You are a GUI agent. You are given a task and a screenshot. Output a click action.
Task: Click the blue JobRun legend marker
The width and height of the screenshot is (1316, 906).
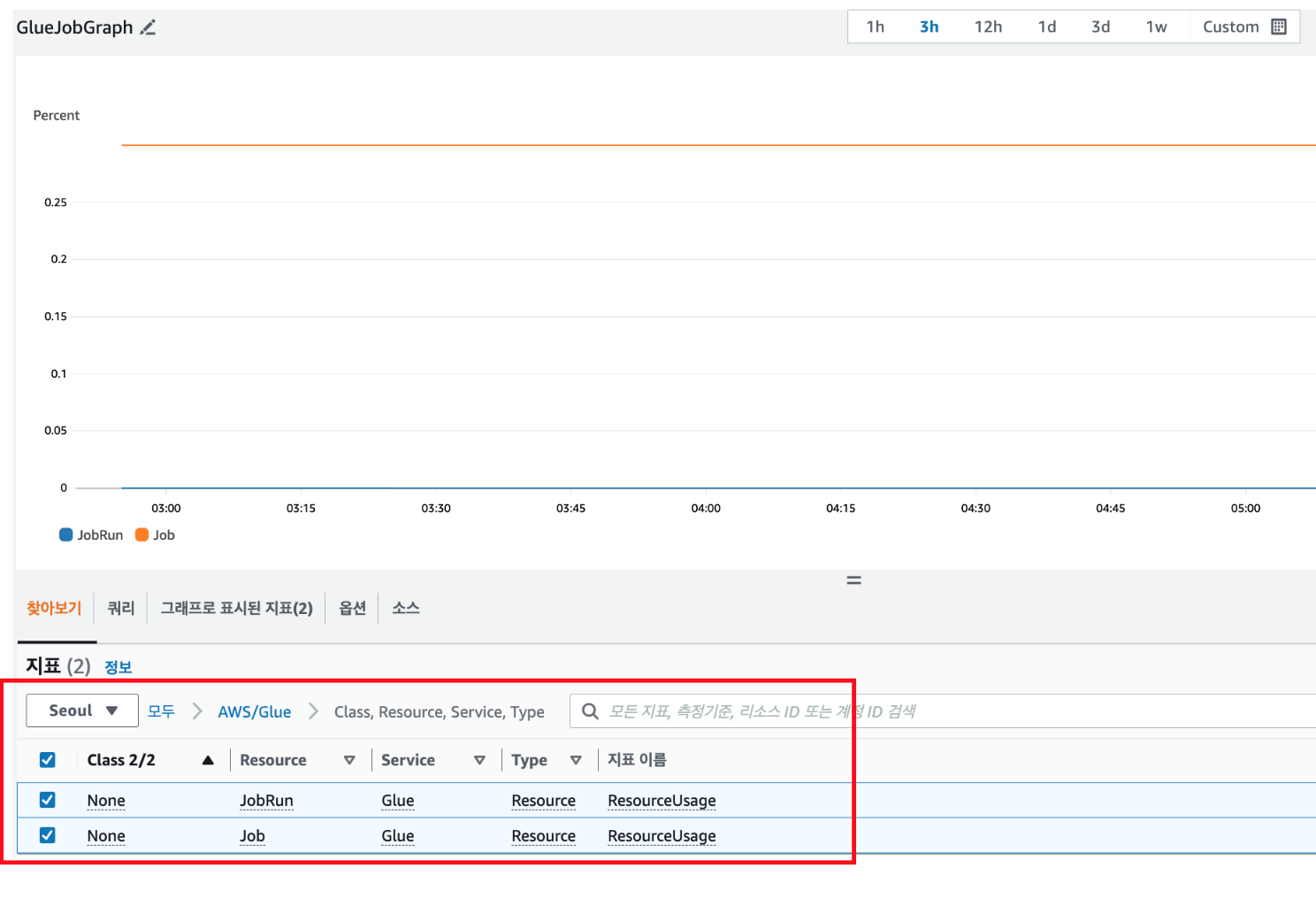65,534
